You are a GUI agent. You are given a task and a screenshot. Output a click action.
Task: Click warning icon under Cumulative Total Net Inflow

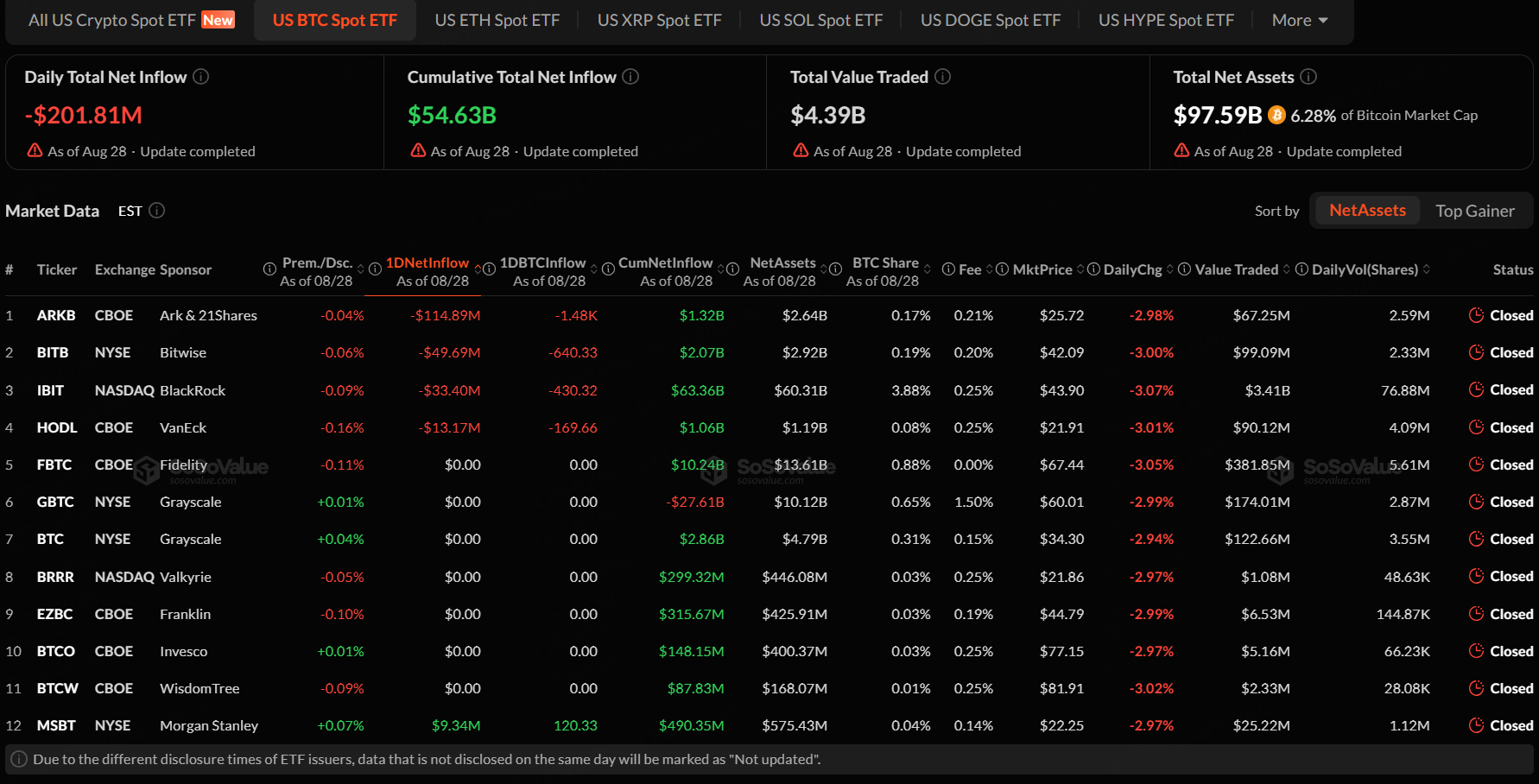click(x=419, y=150)
